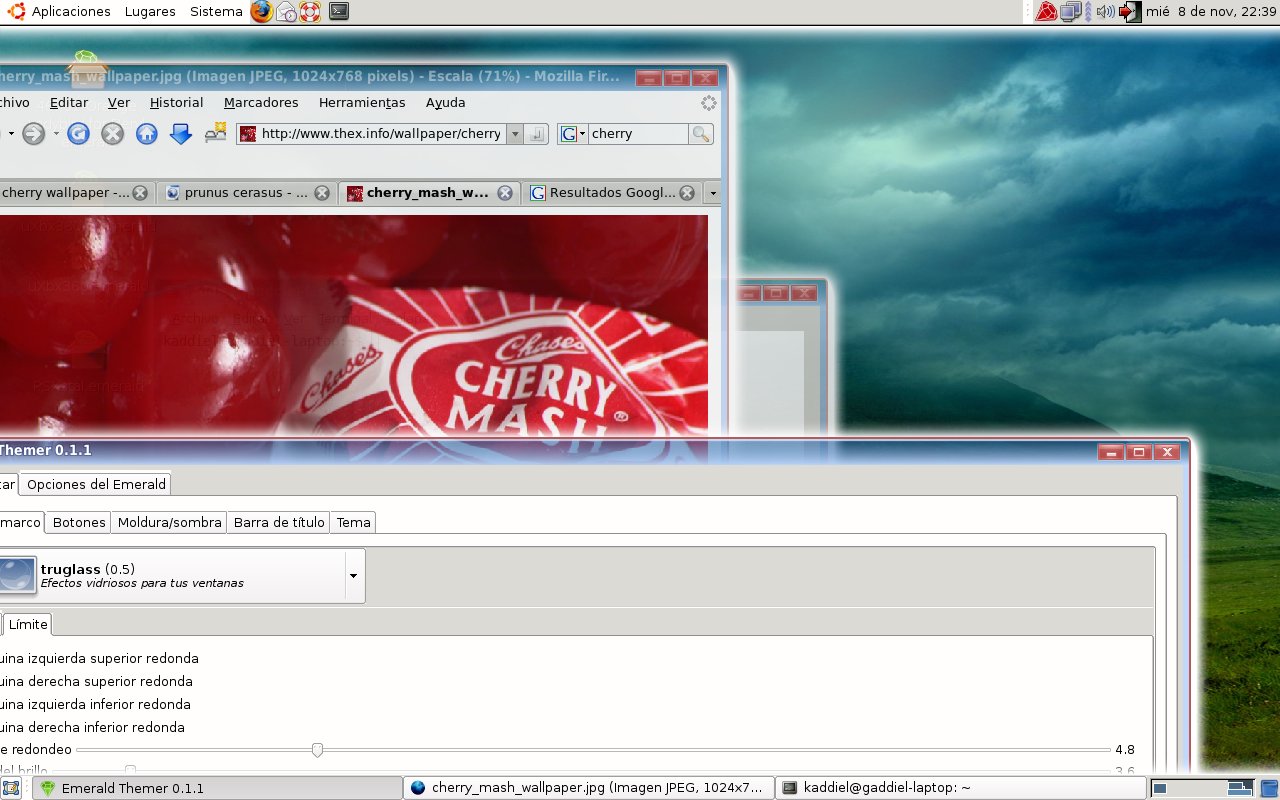Image resolution: width=1280 pixels, height=800 pixels.
Task: Click the logout door tray icon
Action: point(1130,12)
